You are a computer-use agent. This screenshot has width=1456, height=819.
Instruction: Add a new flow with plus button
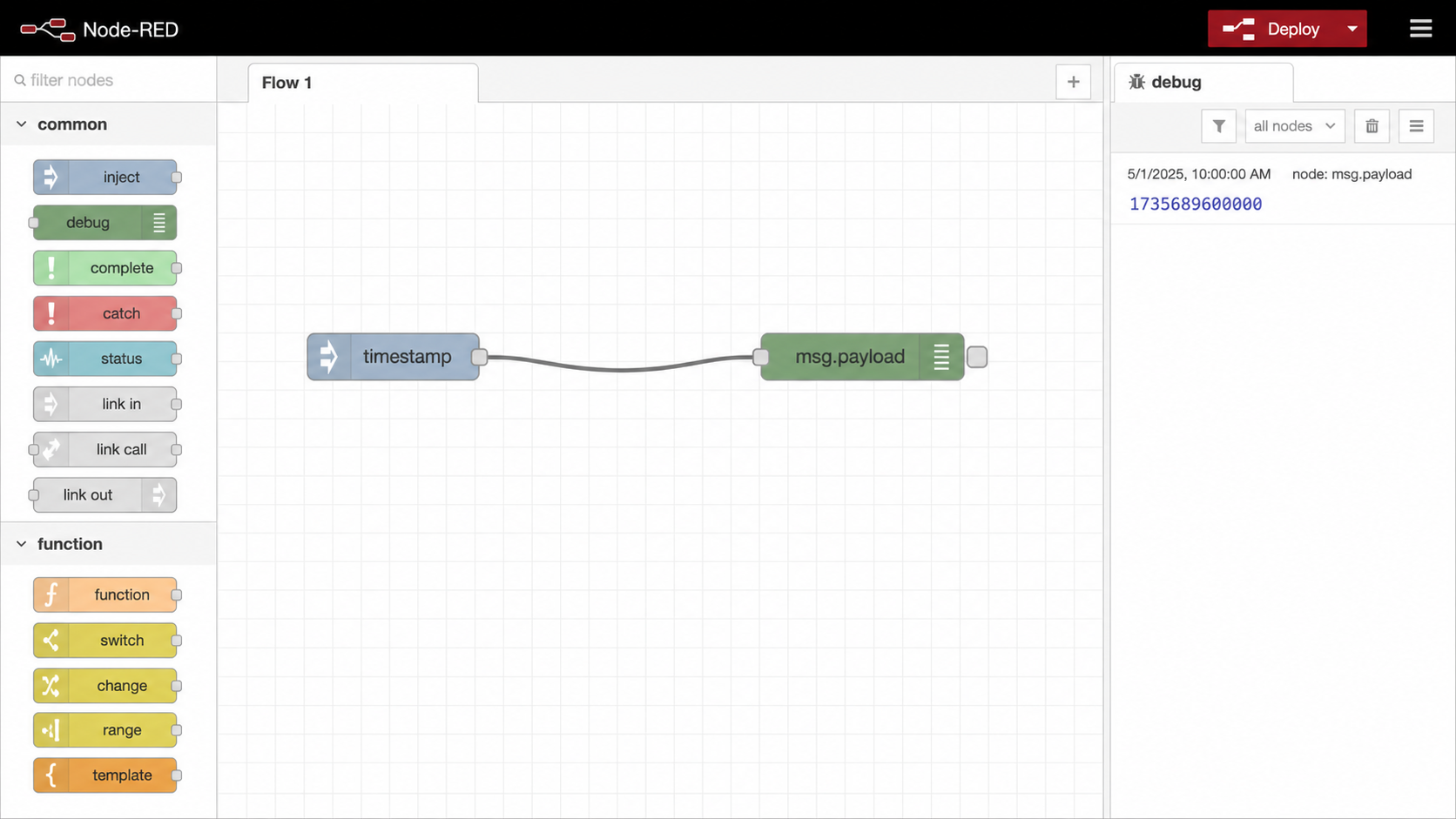click(1073, 82)
